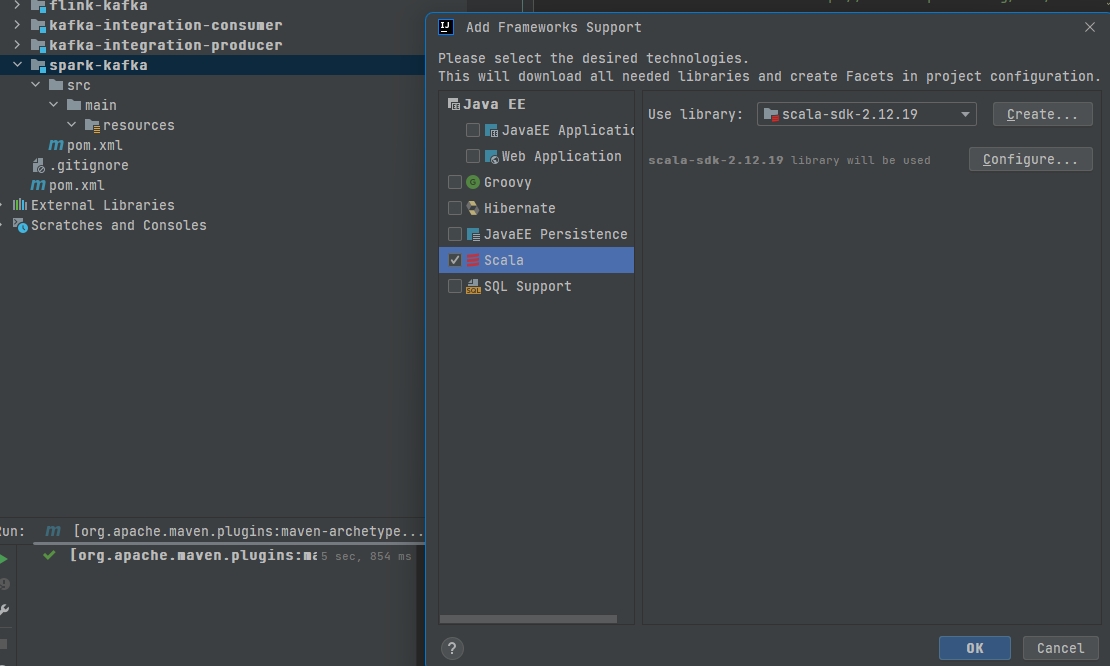
Task: Click the Cancel button
Action: [x=1060, y=648]
